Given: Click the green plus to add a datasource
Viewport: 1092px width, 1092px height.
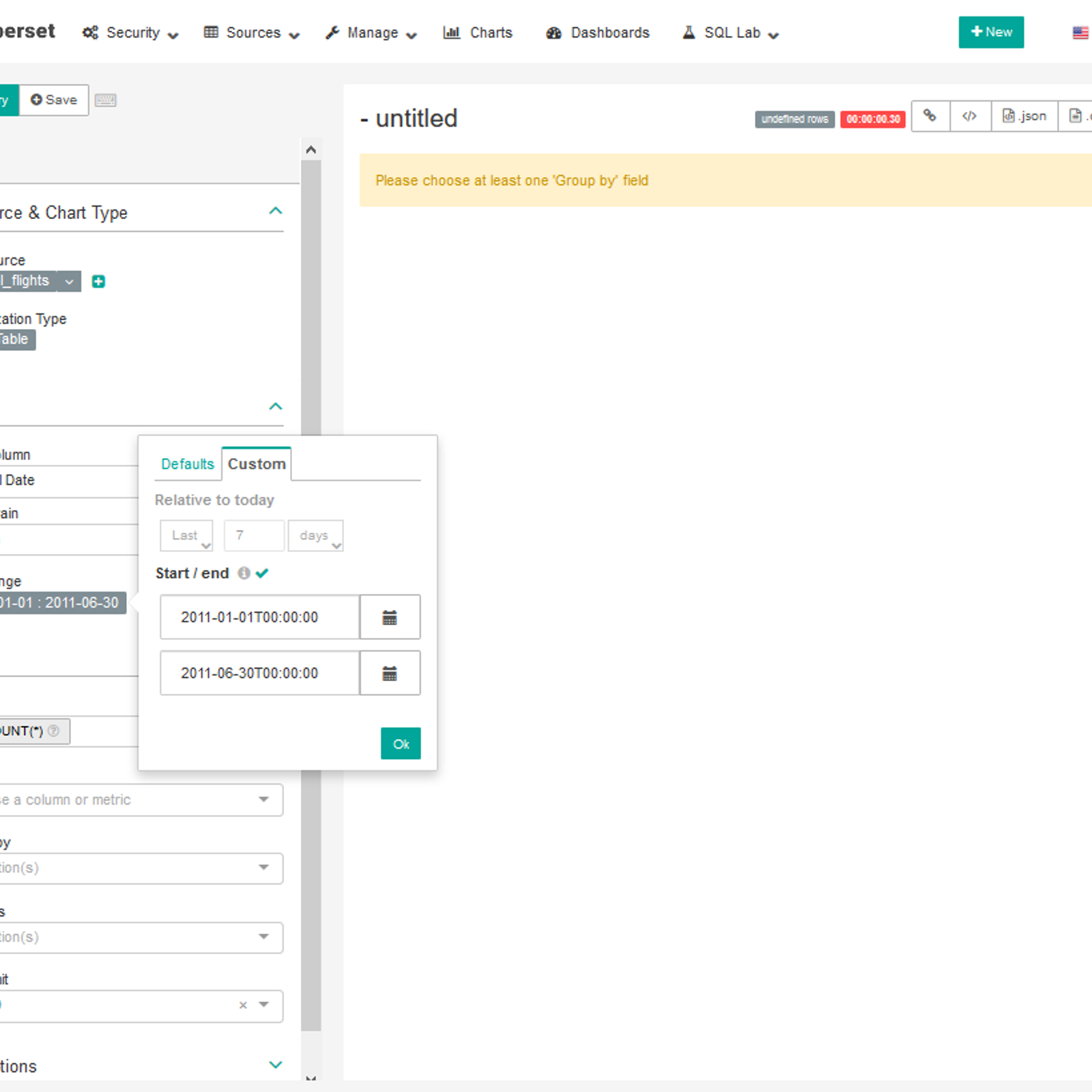Looking at the screenshot, I should point(98,281).
